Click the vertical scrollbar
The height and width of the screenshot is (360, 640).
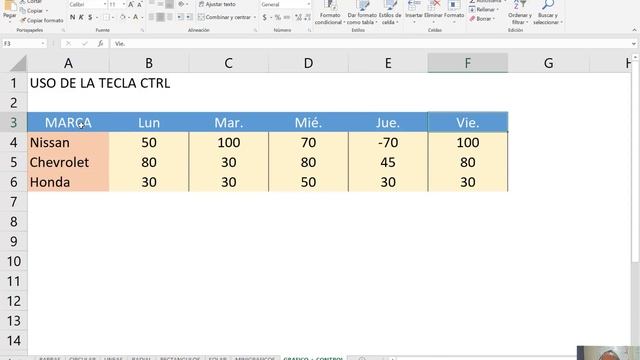click(635, 161)
